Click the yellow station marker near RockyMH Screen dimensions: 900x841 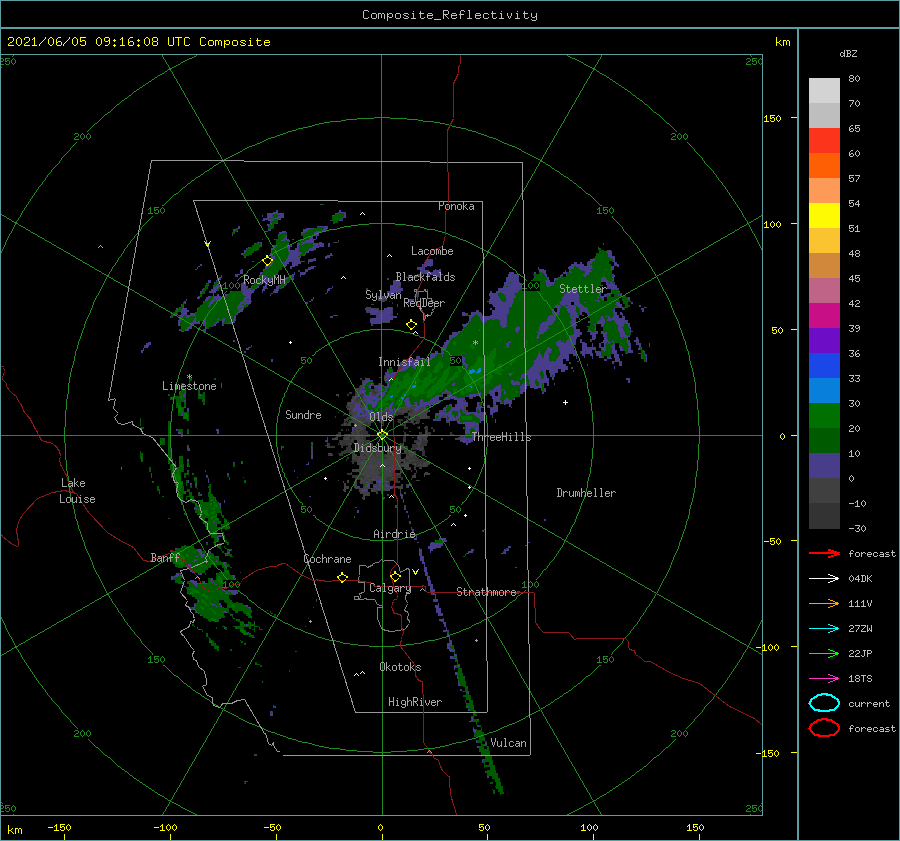267,261
